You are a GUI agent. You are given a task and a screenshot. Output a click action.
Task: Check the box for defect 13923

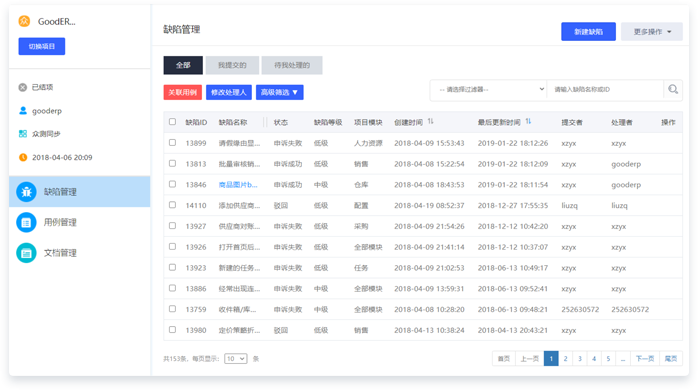pyautogui.click(x=172, y=267)
